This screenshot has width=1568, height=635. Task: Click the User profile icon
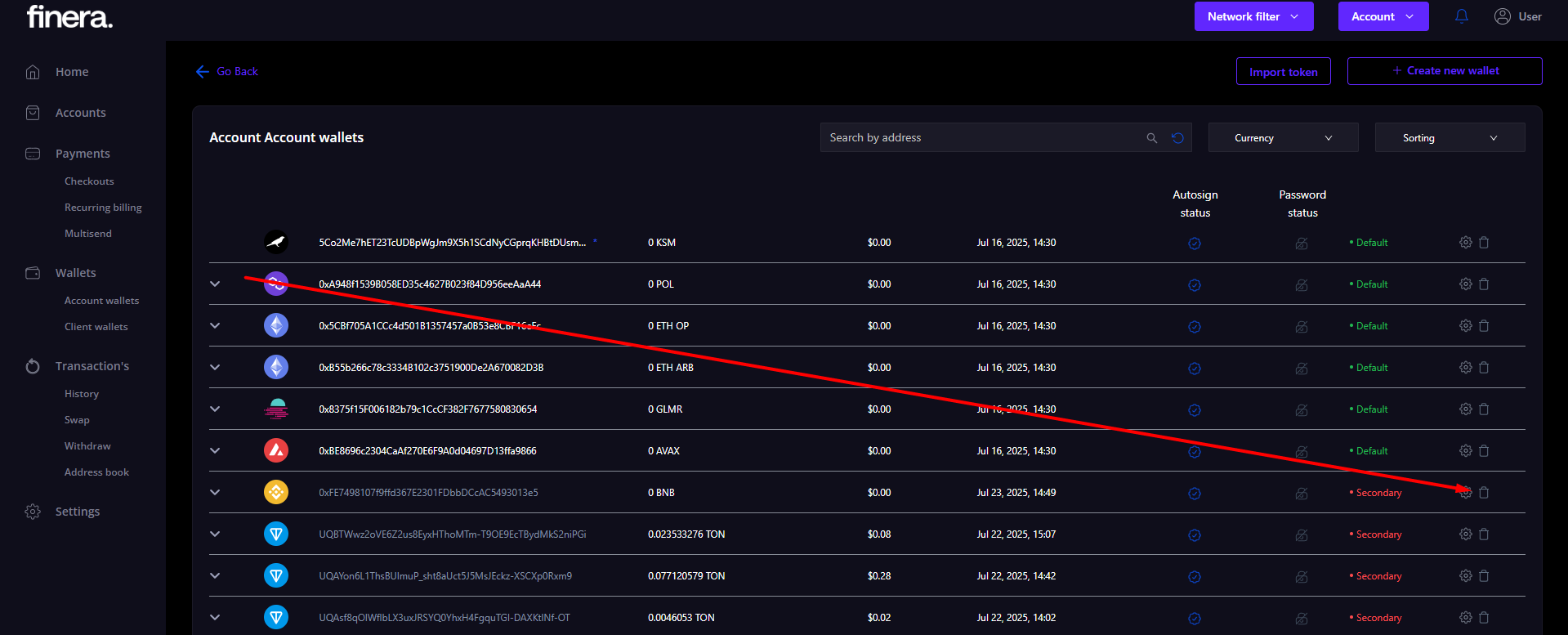[1502, 16]
